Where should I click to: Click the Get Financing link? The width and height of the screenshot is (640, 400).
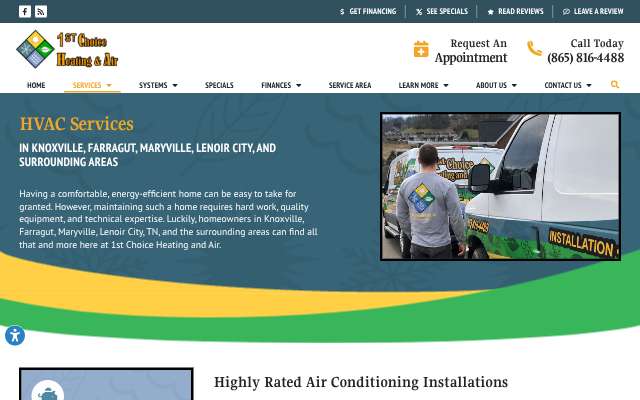tap(373, 11)
